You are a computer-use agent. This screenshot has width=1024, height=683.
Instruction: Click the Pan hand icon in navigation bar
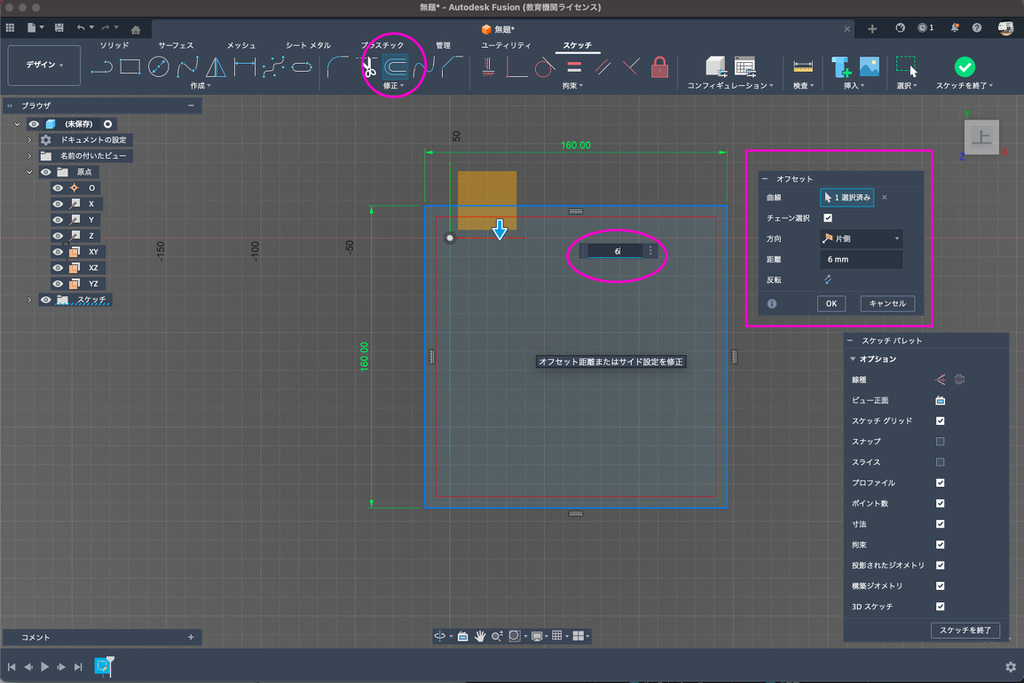(x=480, y=635)
